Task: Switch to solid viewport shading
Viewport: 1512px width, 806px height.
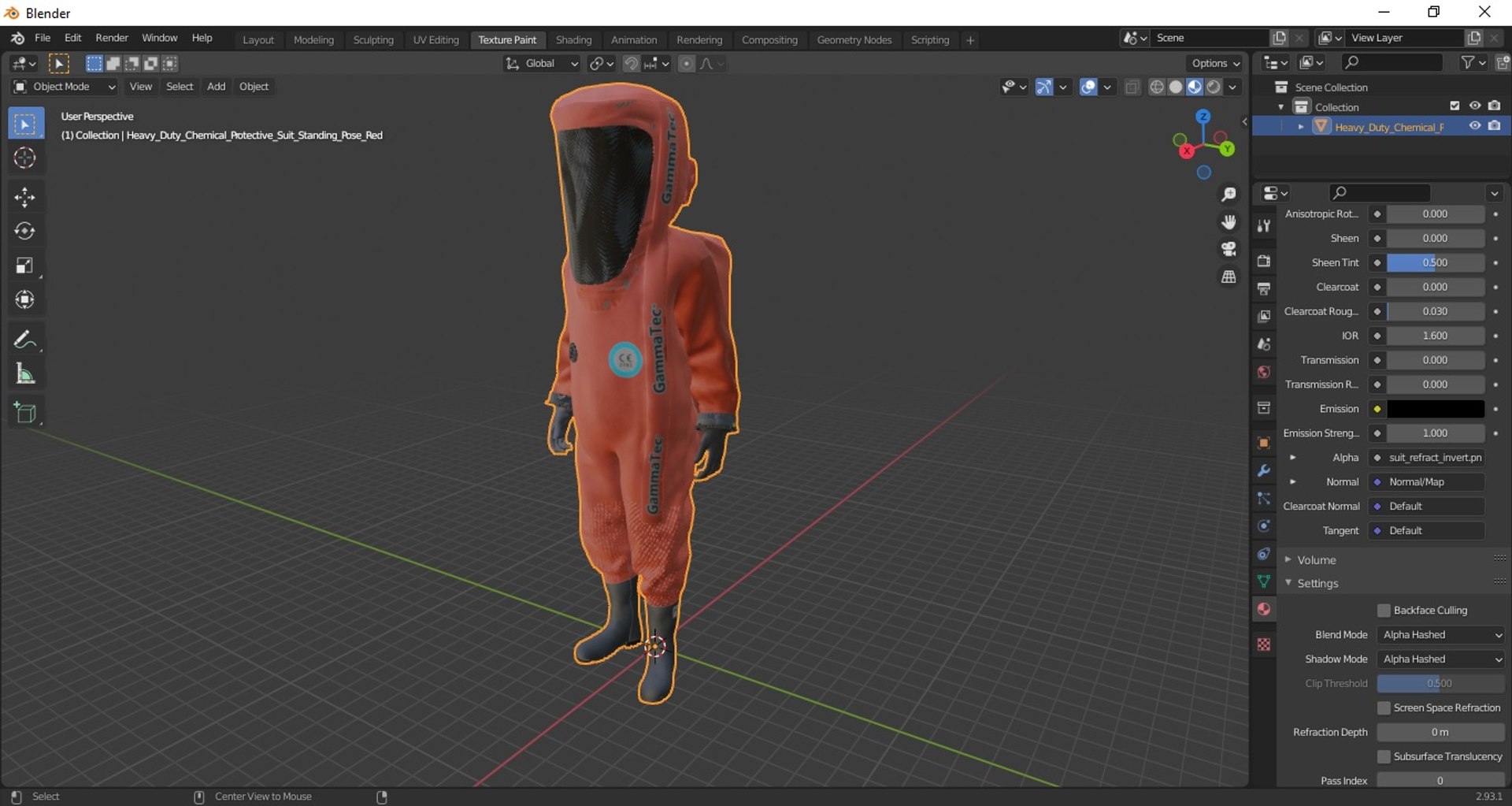Action: tap(1176, 87)
